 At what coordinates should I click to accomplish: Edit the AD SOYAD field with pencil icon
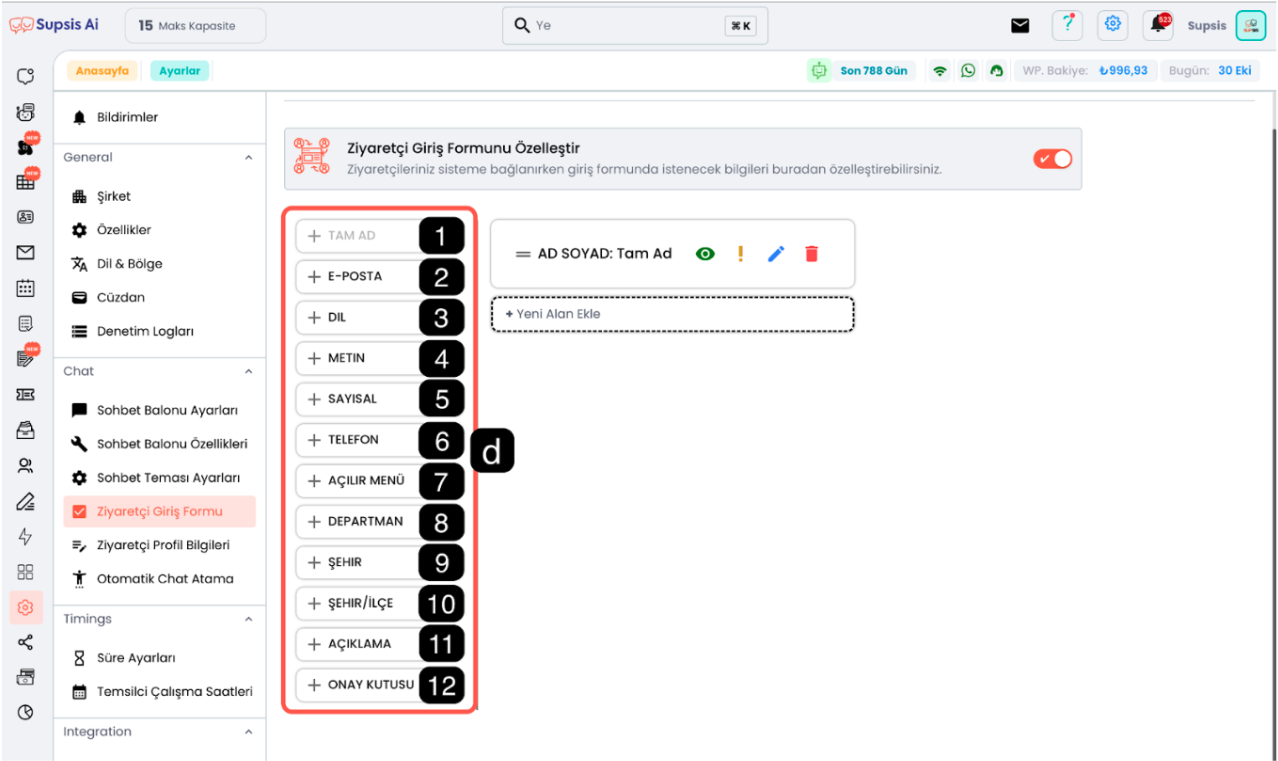pyautogui.click(x=776, y=254)
